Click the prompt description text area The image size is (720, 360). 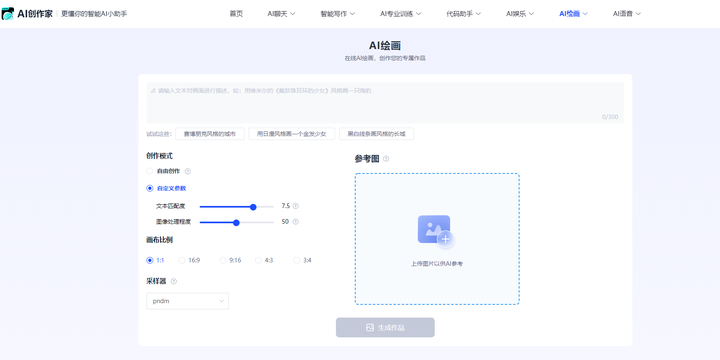pos(385,103)
